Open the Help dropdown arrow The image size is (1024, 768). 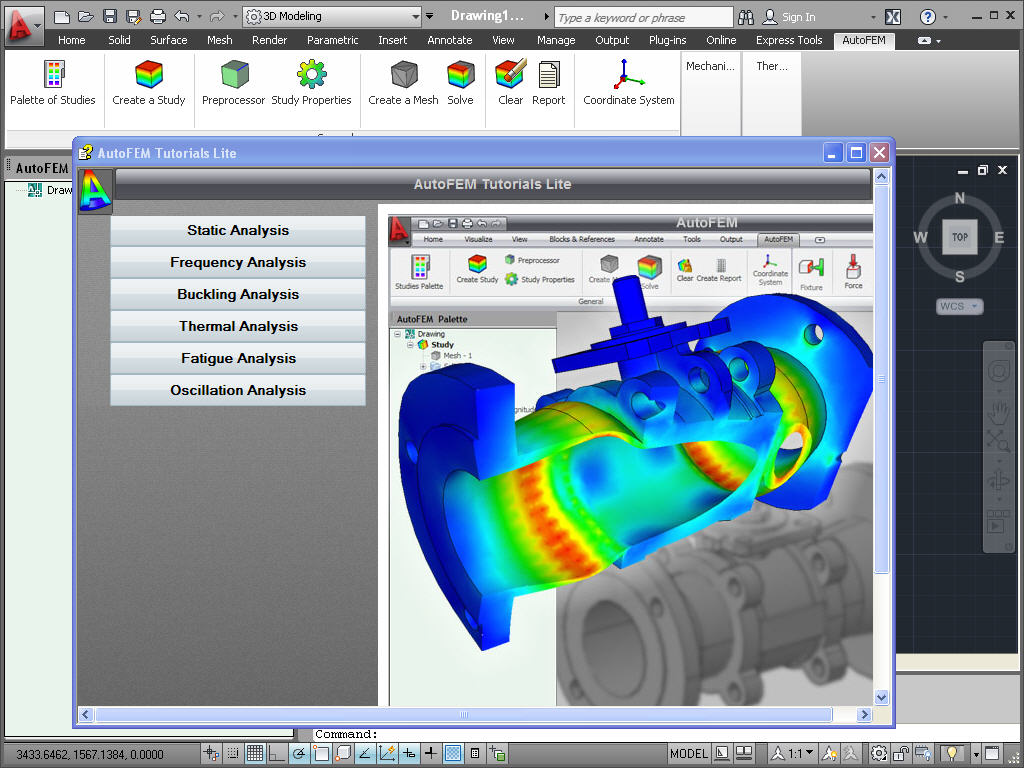coord(946,18)
